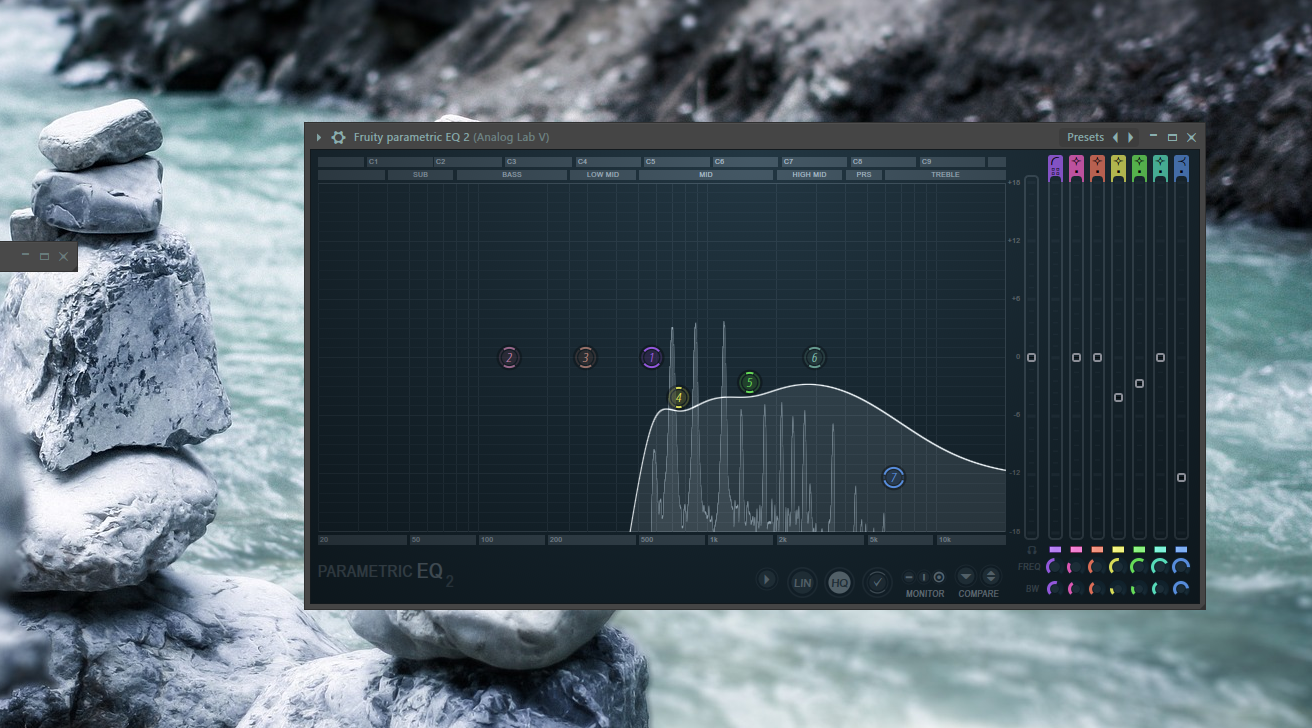Click teal band 6 FREQ knob
This screenshot has height=728, width=1312.
point(1160,566)
